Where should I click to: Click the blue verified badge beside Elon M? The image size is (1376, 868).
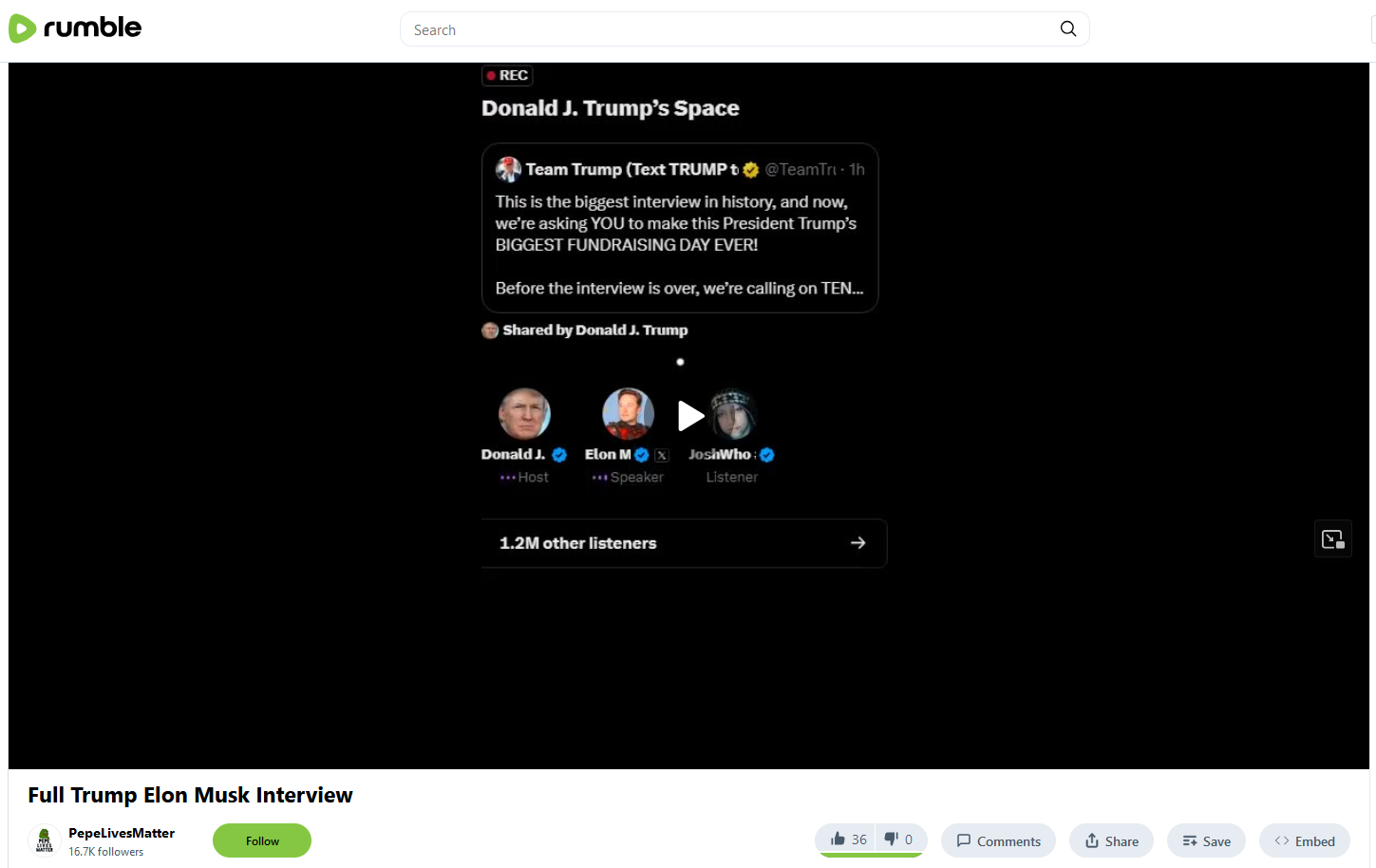coord(642,455)
